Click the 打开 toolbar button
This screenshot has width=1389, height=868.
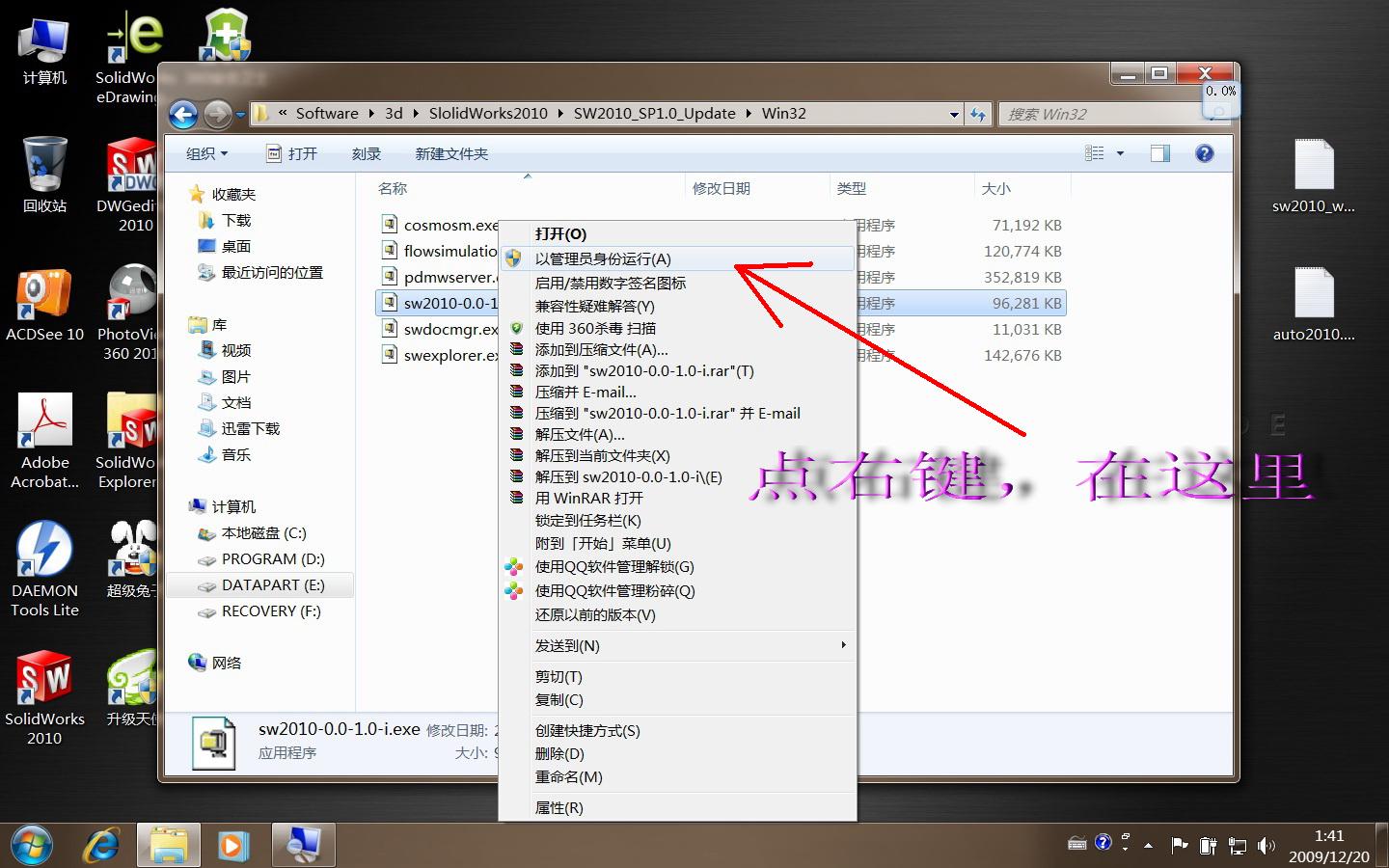(291, 153)
